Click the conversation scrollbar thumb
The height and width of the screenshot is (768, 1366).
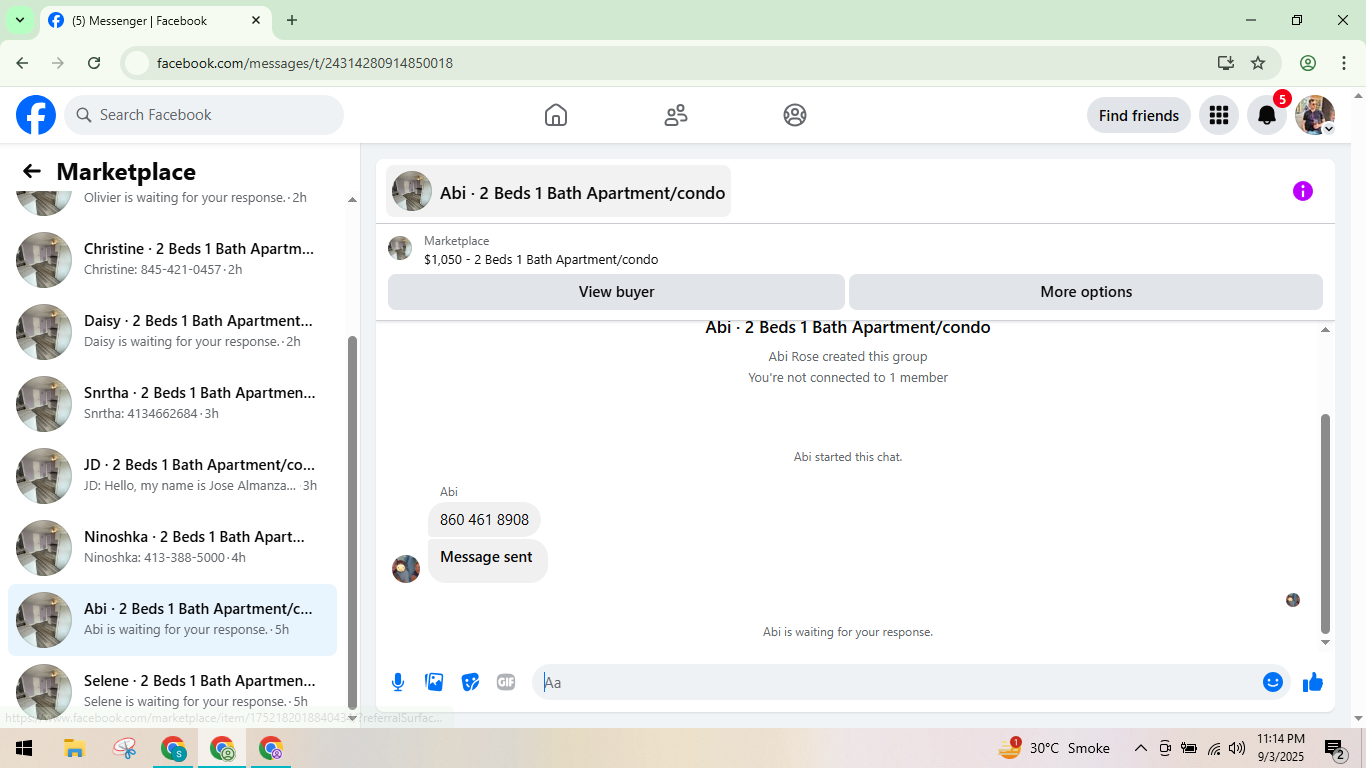coord(1326,522)
